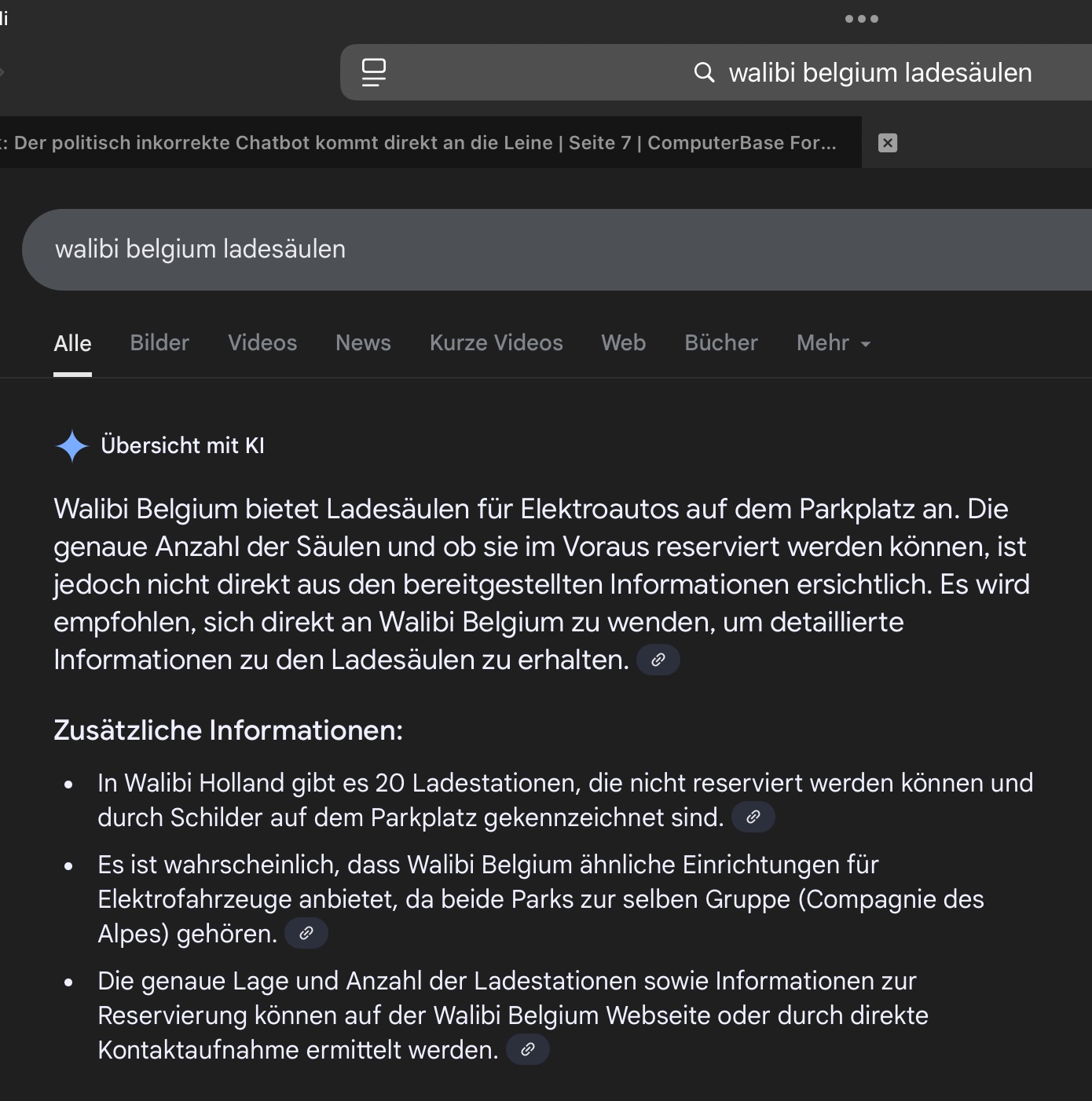The image size is (1092, 1101).
Task: Click the Google search box field
Action: pos(557,250)
